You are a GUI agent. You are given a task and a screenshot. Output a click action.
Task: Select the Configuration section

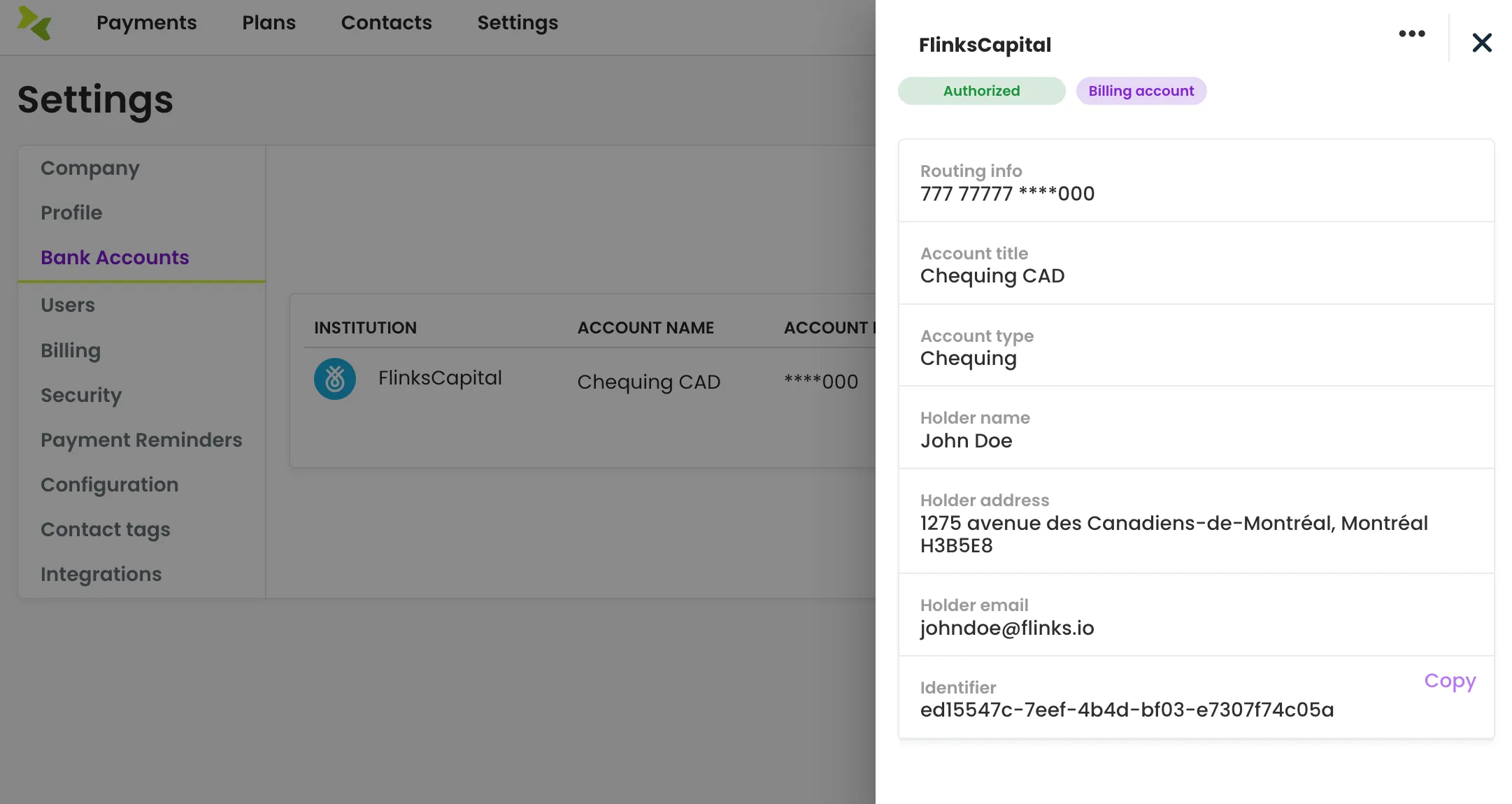pyautogui.click(x=110, y=484)
